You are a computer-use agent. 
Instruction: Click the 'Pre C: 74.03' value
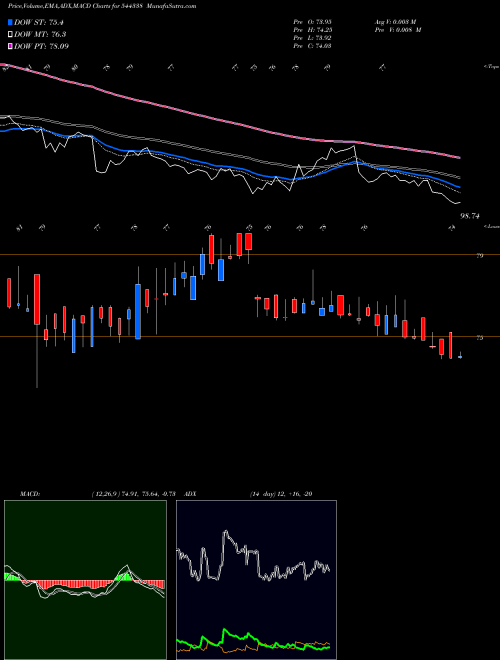(x=312, y=46)
